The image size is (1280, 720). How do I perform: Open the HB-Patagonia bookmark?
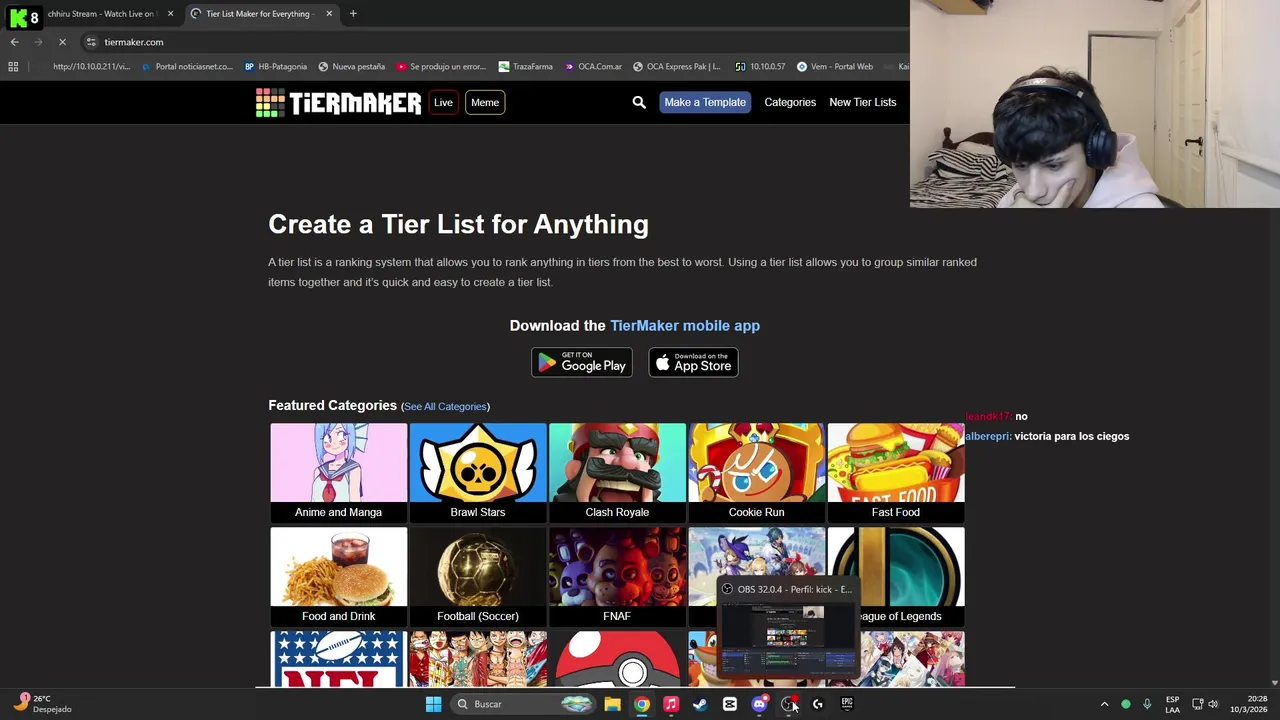[276, 67]
